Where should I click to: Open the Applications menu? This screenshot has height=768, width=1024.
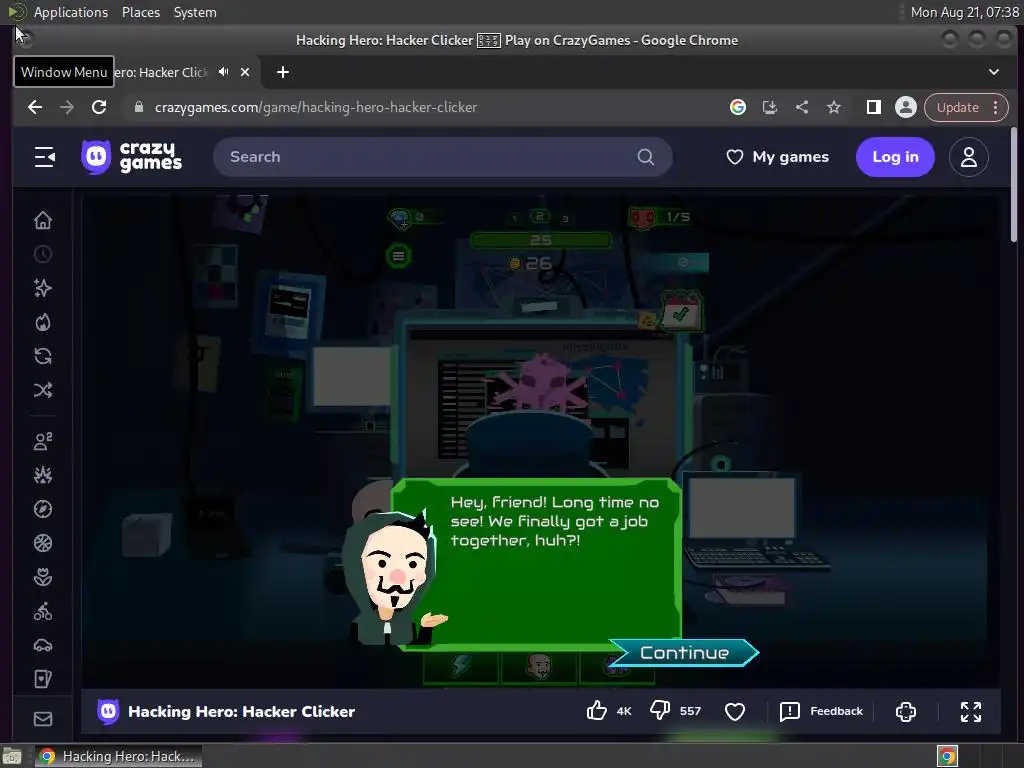click(71, 12)
